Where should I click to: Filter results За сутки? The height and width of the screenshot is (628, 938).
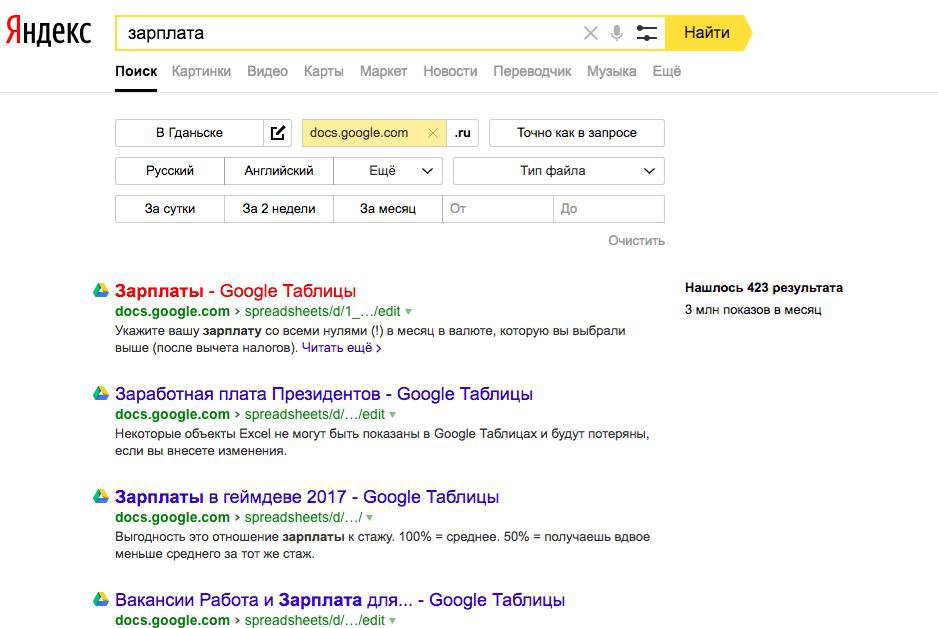[x=170, y=209]
